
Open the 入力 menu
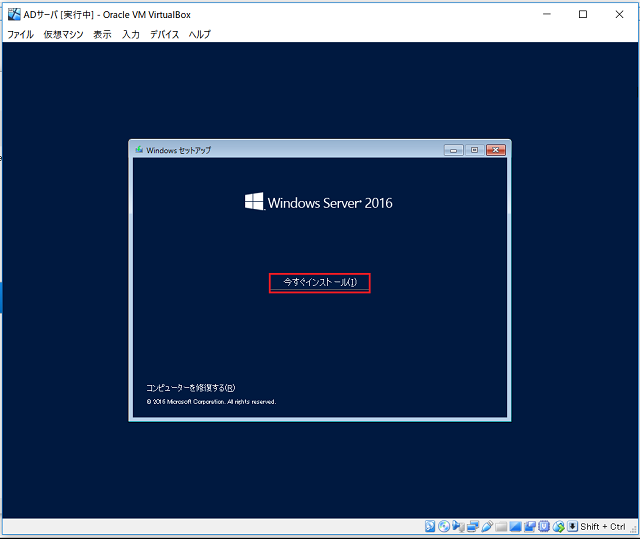pos(131,34)
